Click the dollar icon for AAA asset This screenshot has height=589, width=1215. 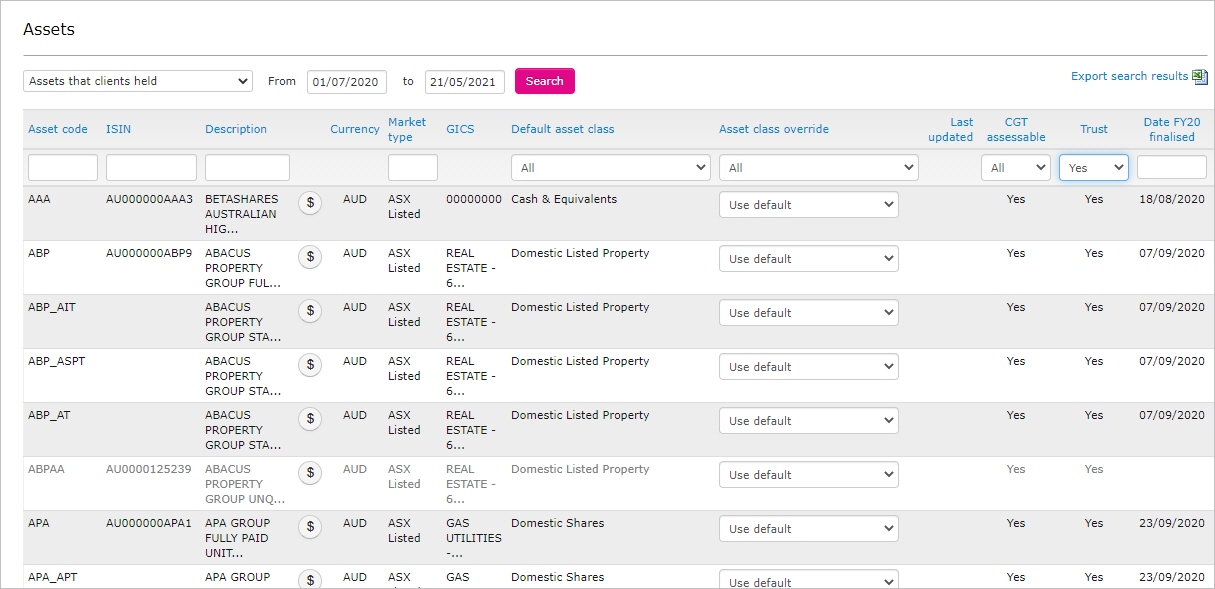tap(310, 203)
